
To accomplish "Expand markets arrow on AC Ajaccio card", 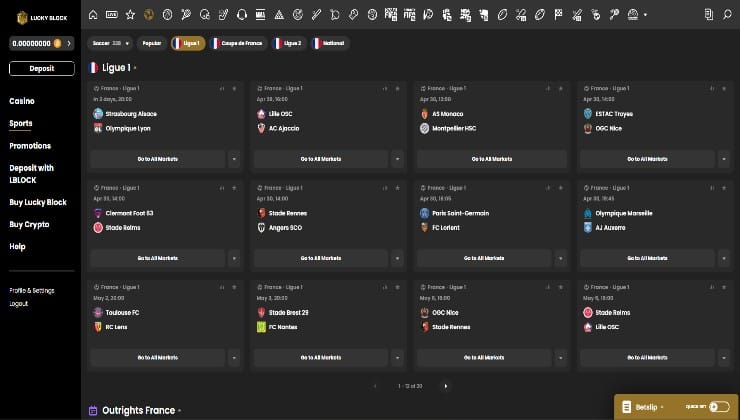I will (397, 159).
